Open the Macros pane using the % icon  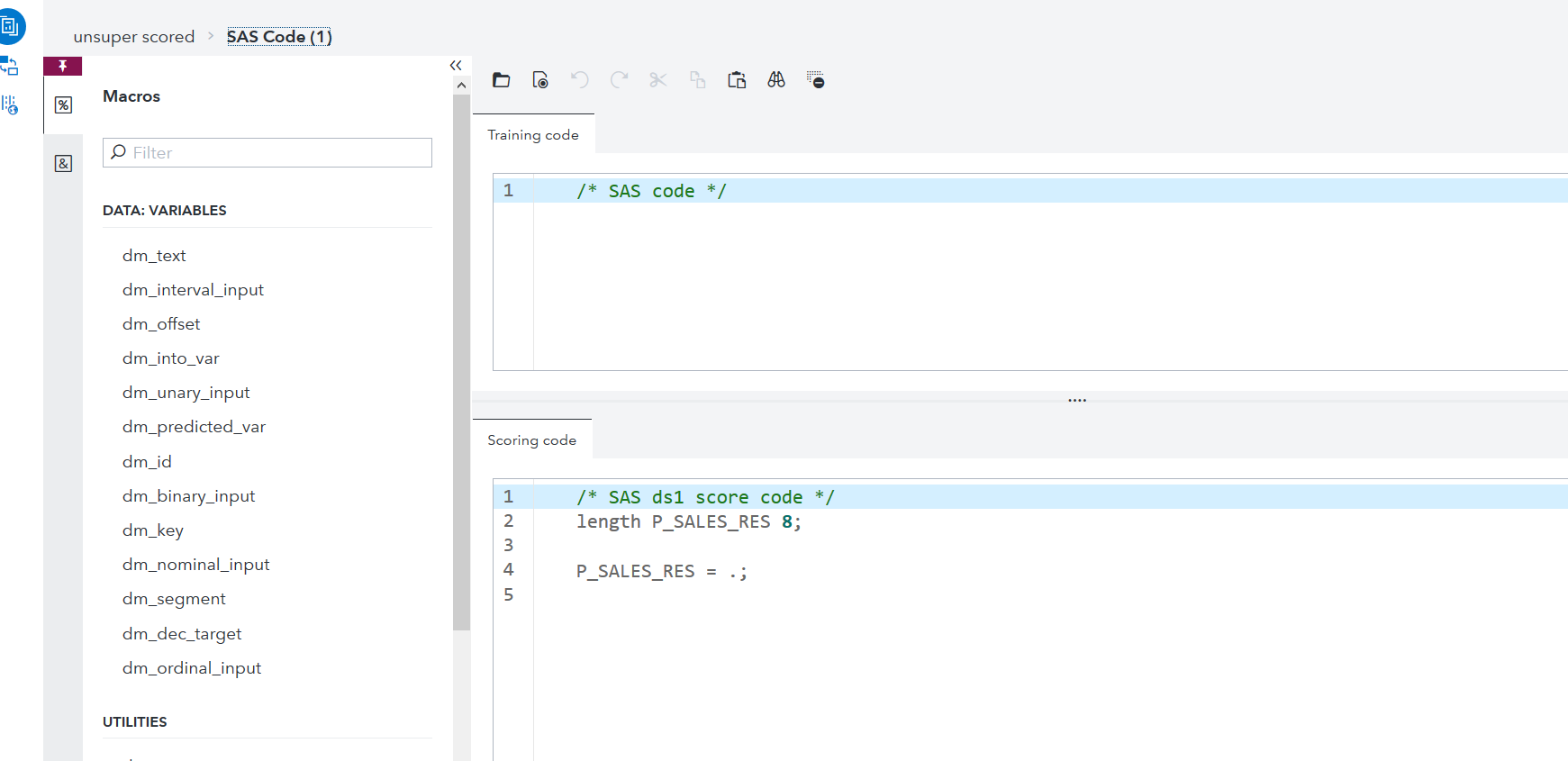coord(63,105)
